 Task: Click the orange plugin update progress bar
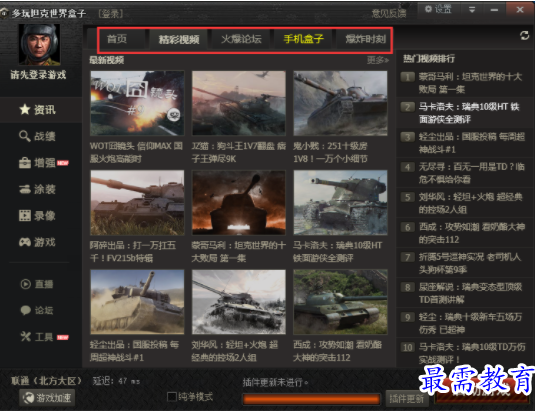click(x=311, y=399)
